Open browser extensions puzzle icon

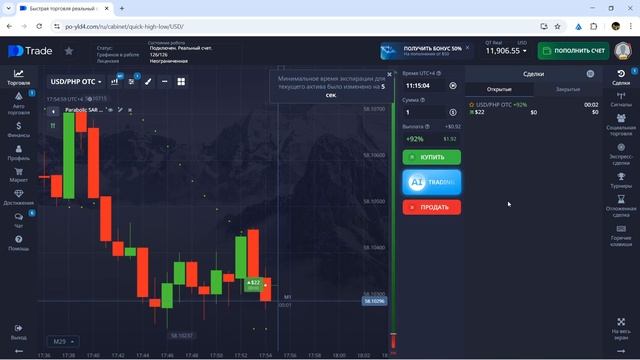(593, 27)
